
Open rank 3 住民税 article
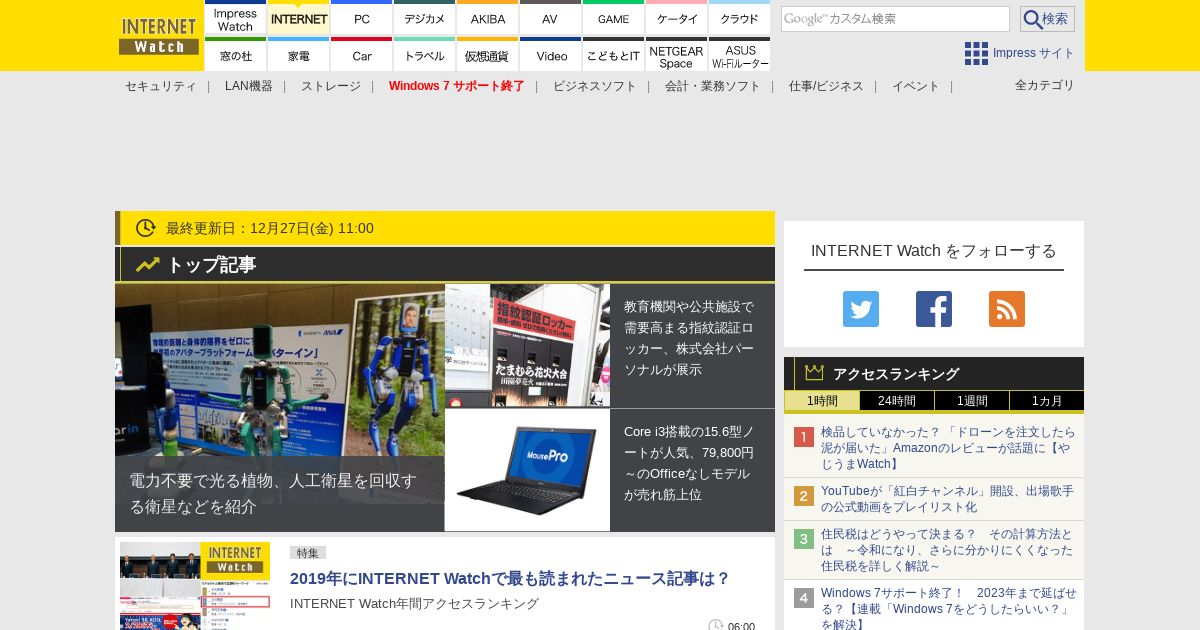click(x=947, y=550)
